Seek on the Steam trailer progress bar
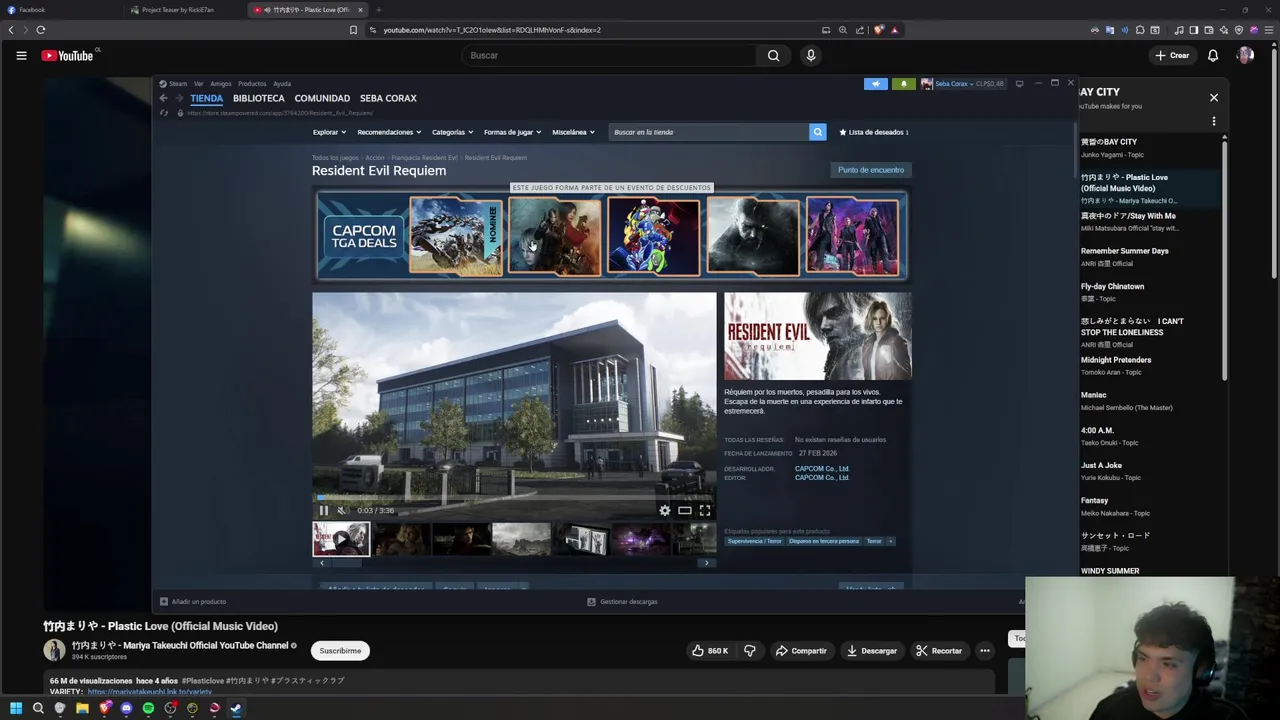Image resolution: width=1280 pixels, height=720 pixels. (514, 497)
